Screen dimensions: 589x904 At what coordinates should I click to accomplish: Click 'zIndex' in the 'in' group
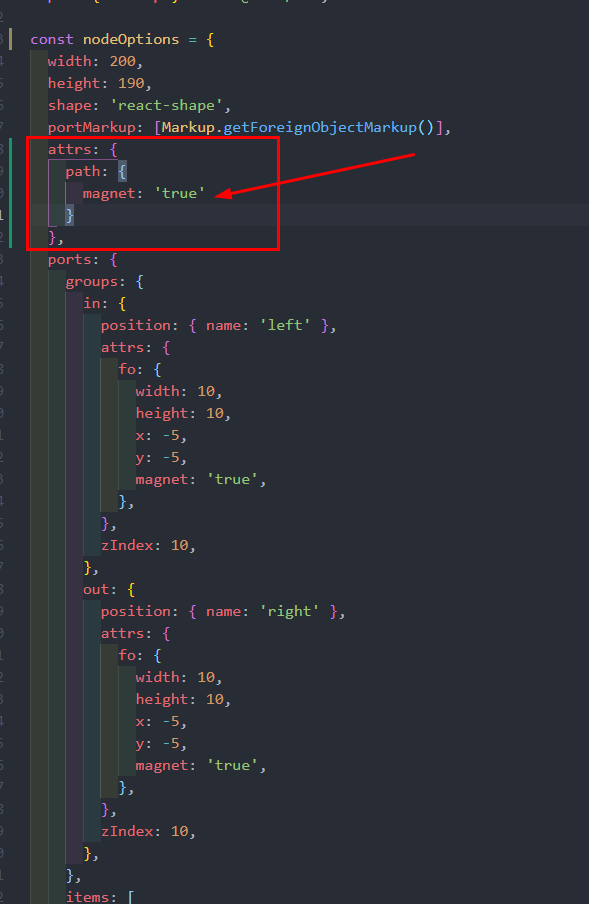pyautogui.click(x=127, y=545)
